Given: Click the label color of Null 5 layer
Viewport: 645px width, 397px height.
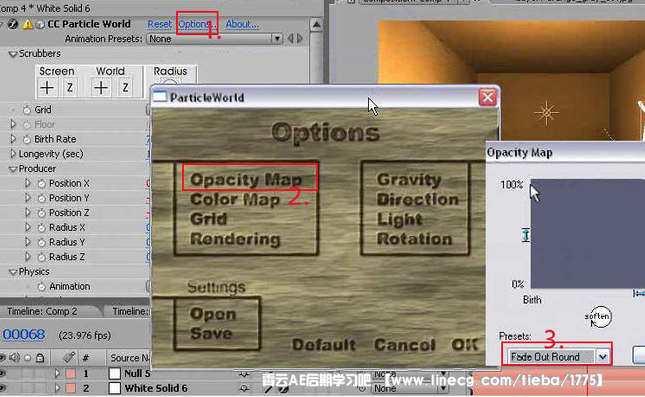Looking at the screenshot, I should coord(71,374).
